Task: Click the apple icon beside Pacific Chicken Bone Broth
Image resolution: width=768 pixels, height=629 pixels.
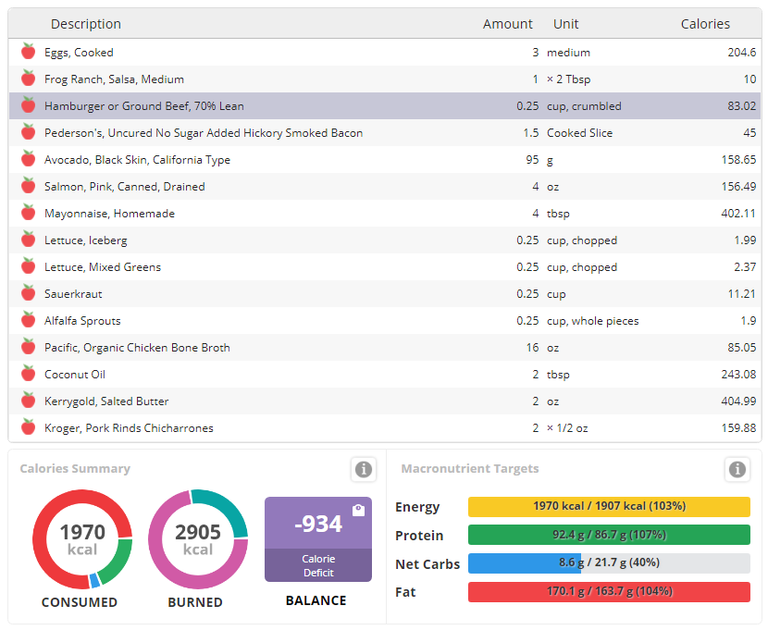Action: [x=28, y=347]
